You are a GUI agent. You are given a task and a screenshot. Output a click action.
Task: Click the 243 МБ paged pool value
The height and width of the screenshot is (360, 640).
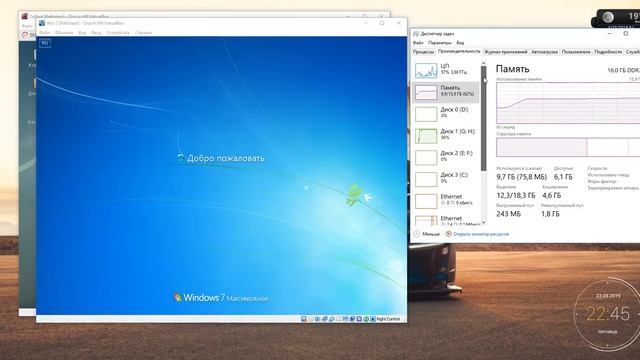click(x=508, y=214)
